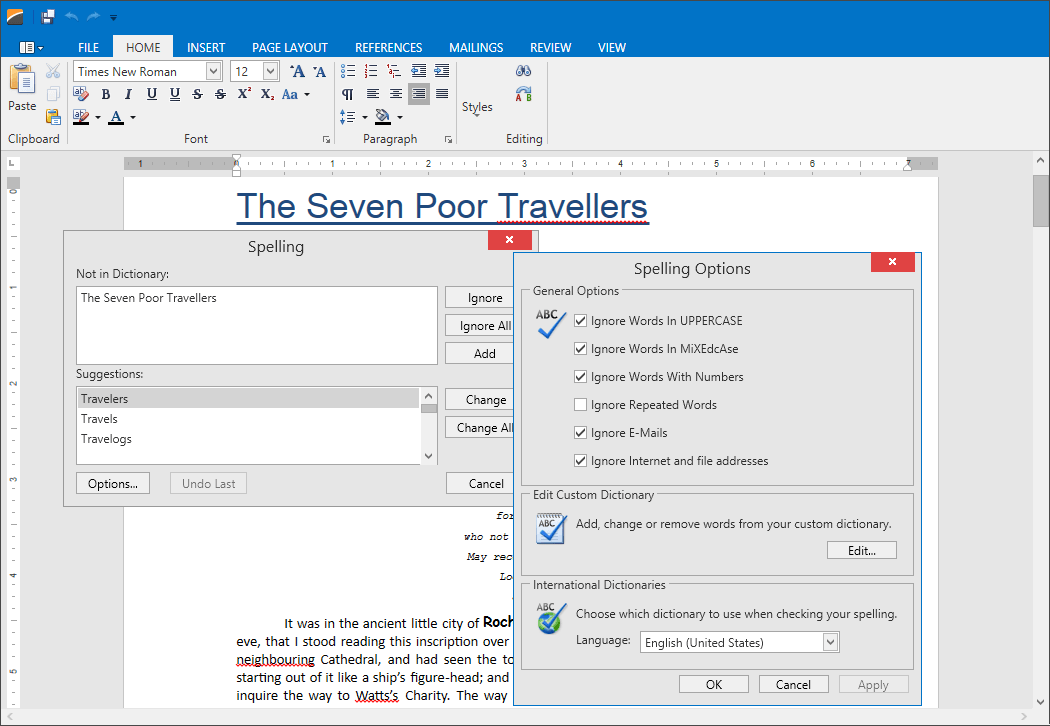The height and width of the screenshot is (726, 1050).
Task: Apply Italic formatting from the ribbon
Action: [127, 94]
